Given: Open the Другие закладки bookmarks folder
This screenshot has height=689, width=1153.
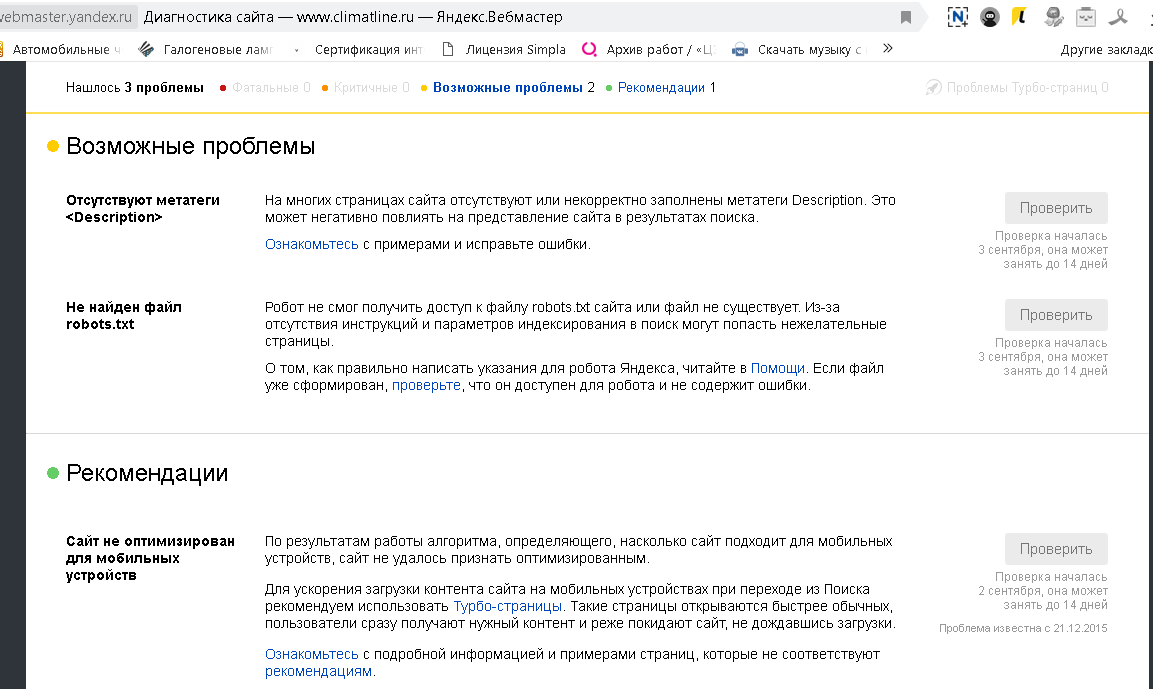Looking at the screenshot, I should 1106,49.
